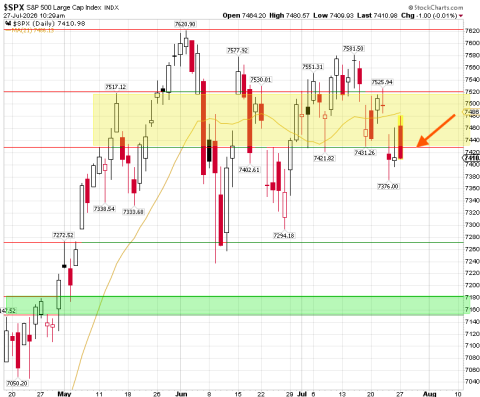Click the 7525.94 price label
This screenshot has width=480, height=397.
pyautogui.click(x=382, y=82)
